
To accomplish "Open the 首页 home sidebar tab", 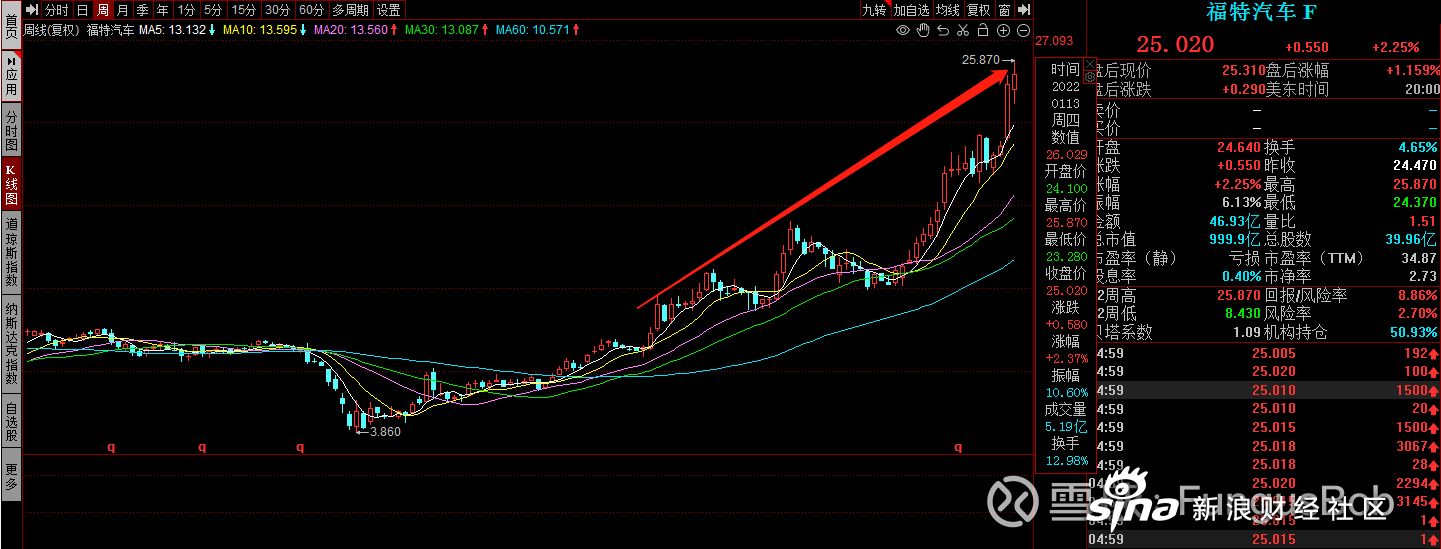I will 11,24.
